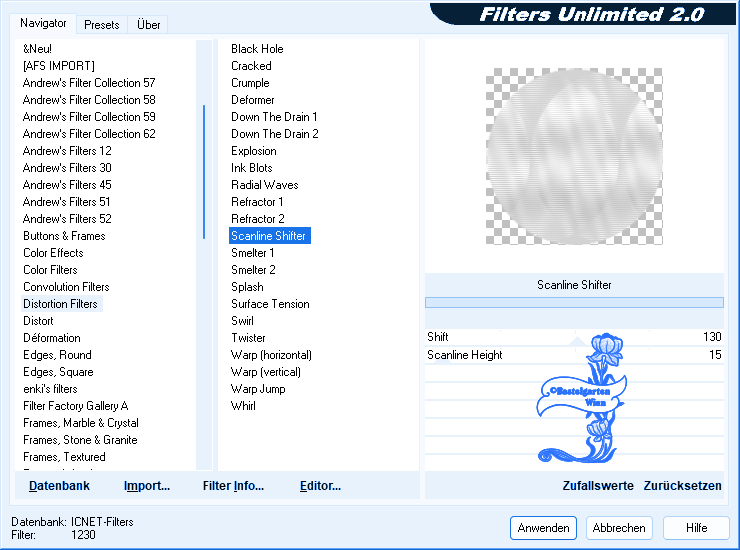Switch to the Presets tab
740x550 pixels.
click(x=101, y=25)
